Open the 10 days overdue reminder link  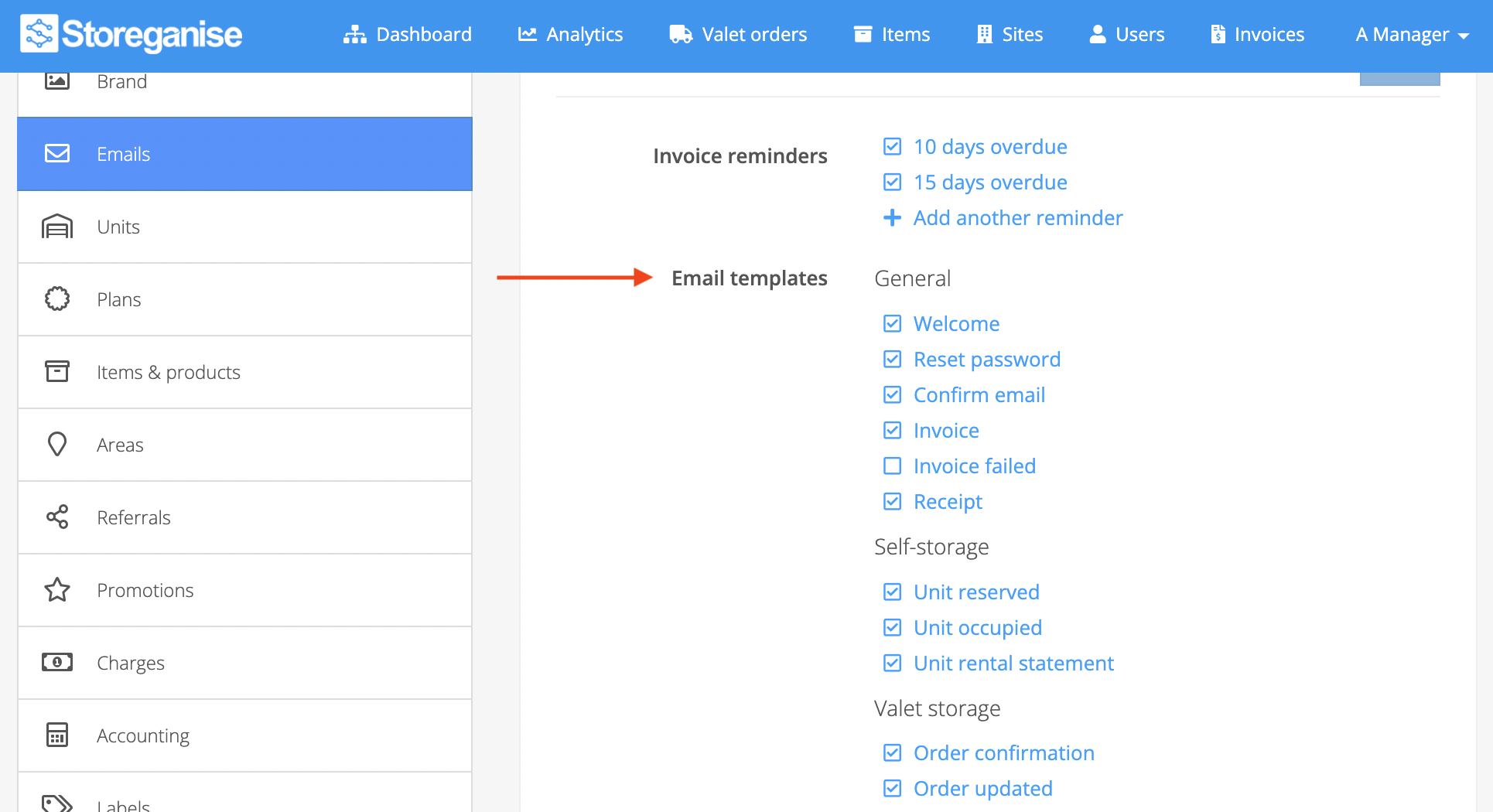990,147
